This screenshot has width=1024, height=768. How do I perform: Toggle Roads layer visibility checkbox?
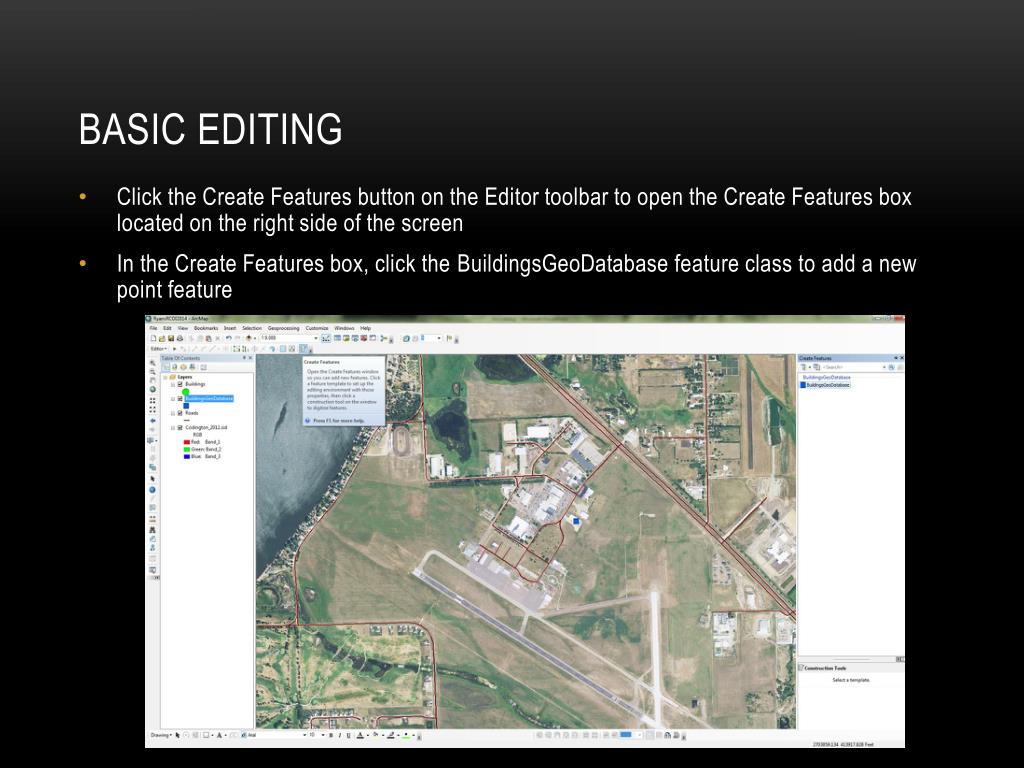pyautogui.click(x=180, y=413)
